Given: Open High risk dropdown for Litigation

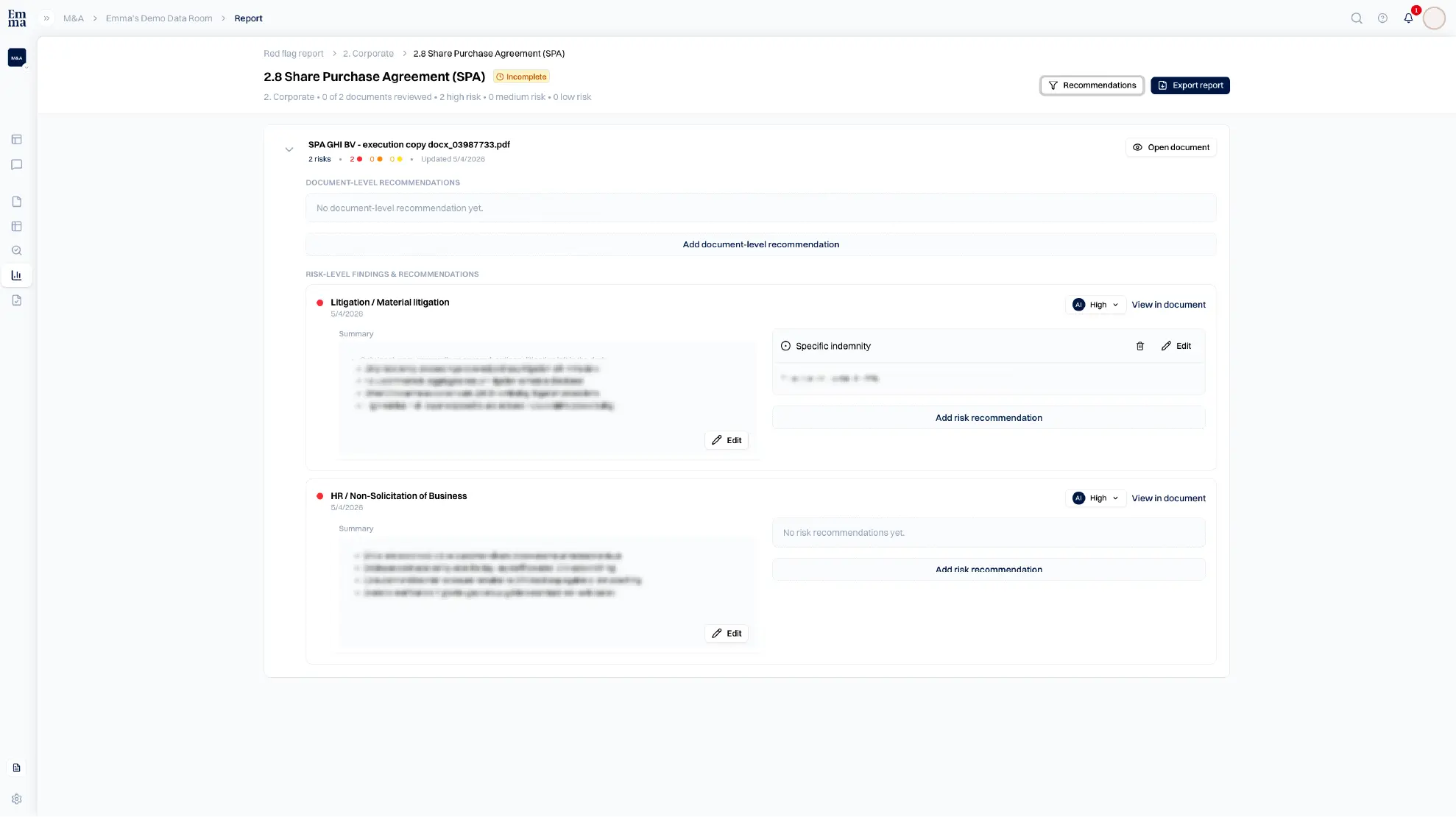Looking at the screenshot, I should (x=1095, y=305).
